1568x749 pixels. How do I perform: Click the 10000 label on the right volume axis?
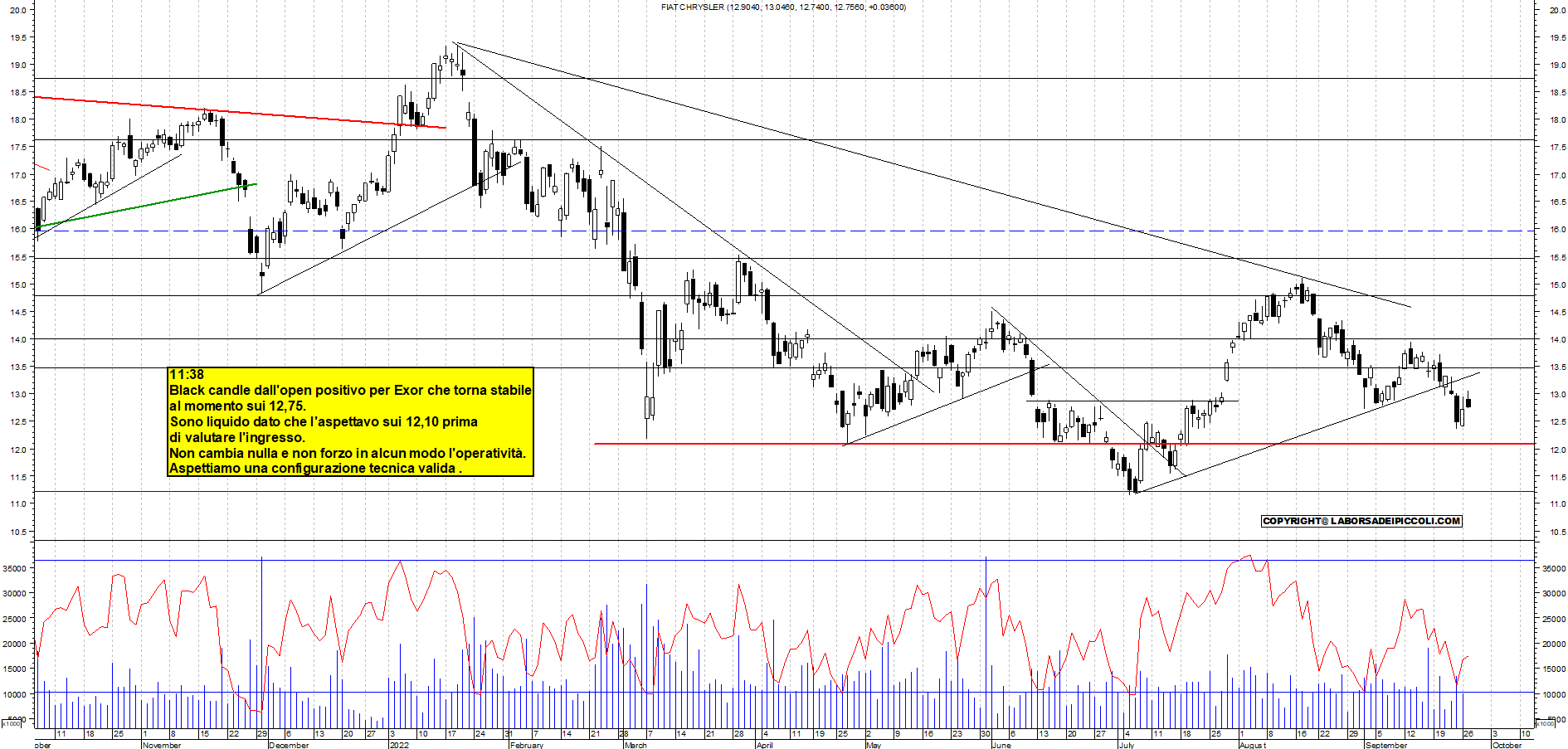coord(1554,694)
